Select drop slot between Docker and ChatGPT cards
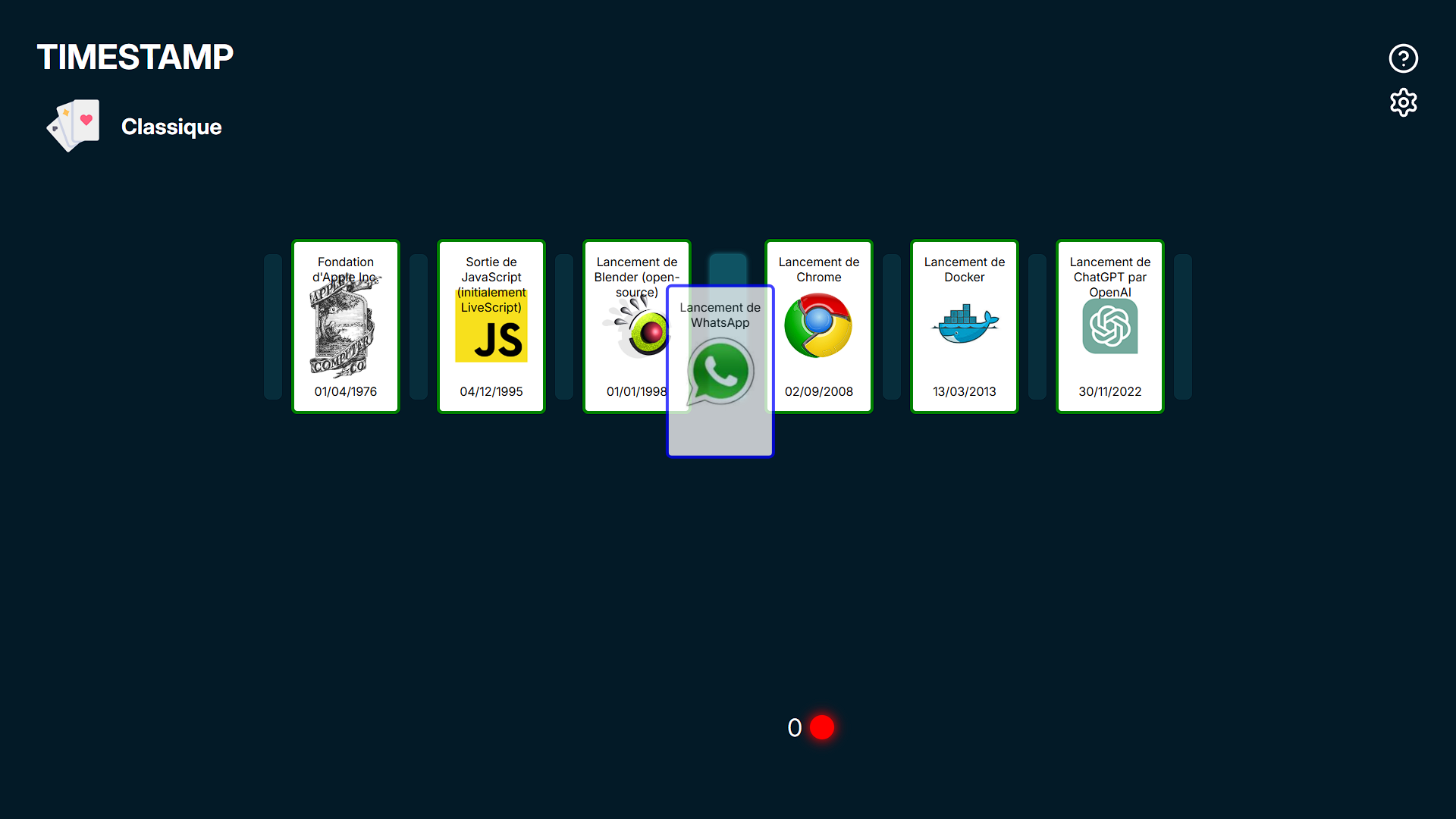 pos(1037,326)
